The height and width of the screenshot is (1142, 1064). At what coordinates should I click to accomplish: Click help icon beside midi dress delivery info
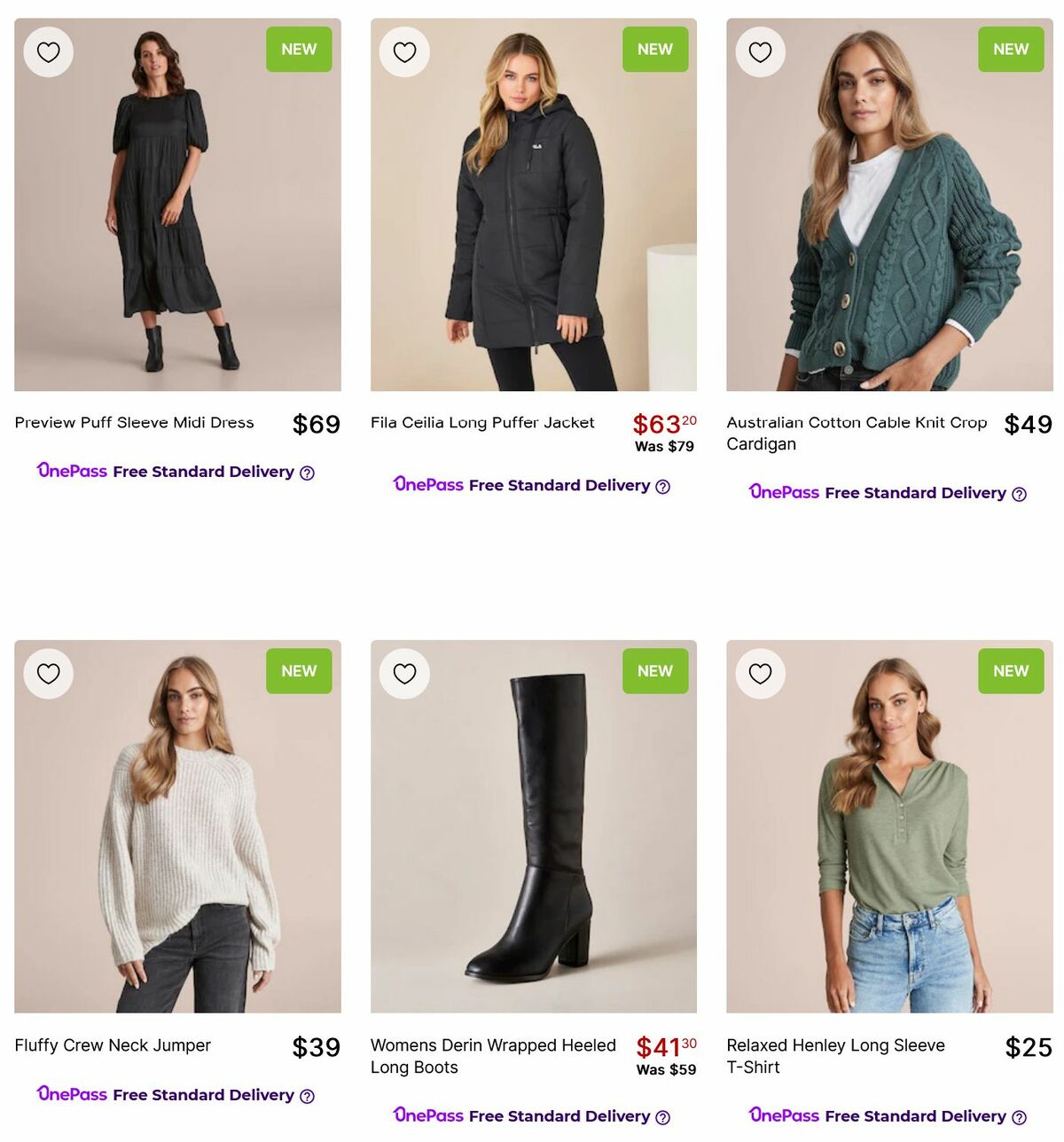[x=306, y=473]
